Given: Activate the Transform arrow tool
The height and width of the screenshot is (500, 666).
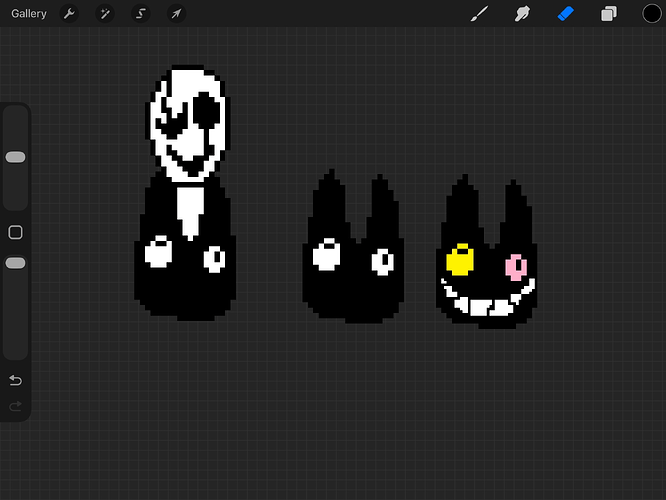Looking at the screenshot, I should 176,14.
